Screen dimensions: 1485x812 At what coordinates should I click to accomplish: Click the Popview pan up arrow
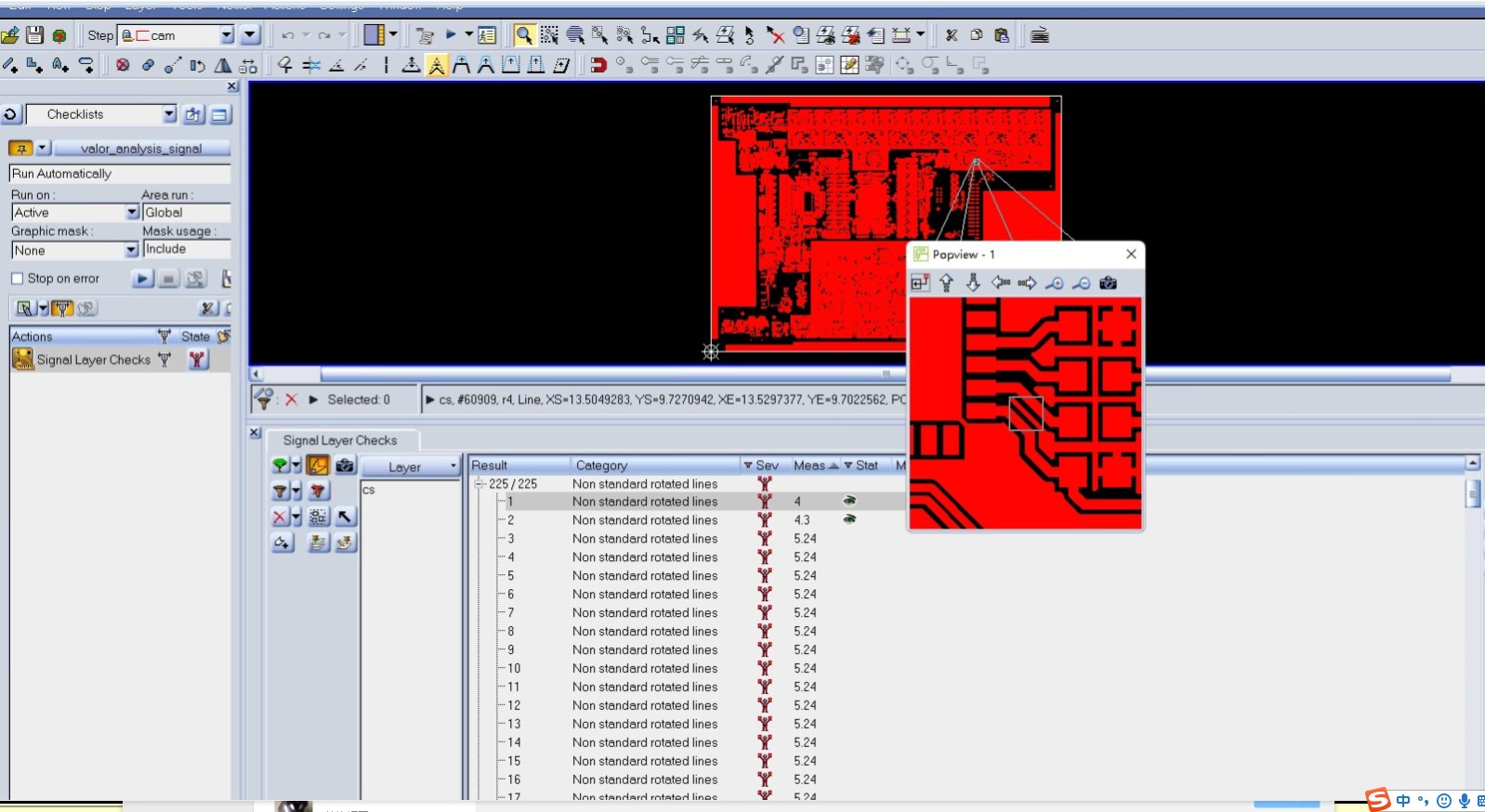(x=946, y=282)
